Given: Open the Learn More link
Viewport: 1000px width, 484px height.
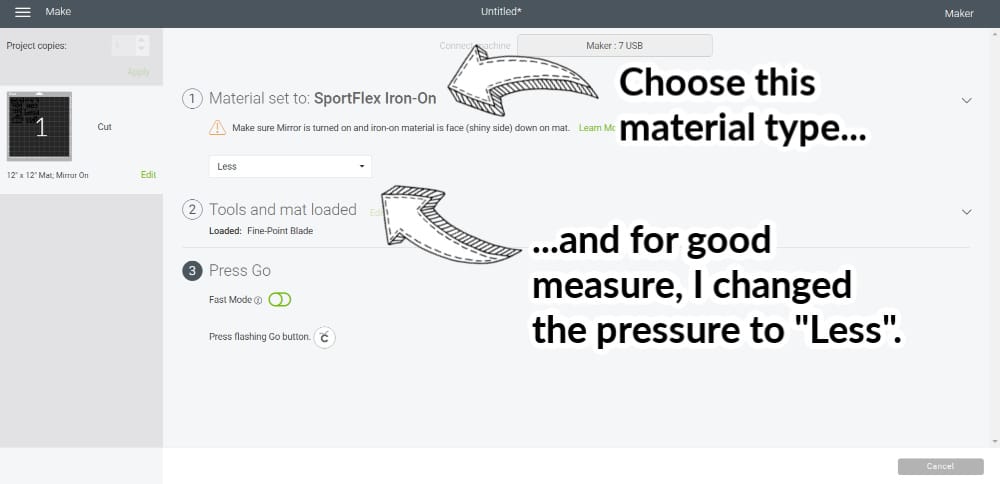Looking at the screenshot, I should (x=597, y=128).
